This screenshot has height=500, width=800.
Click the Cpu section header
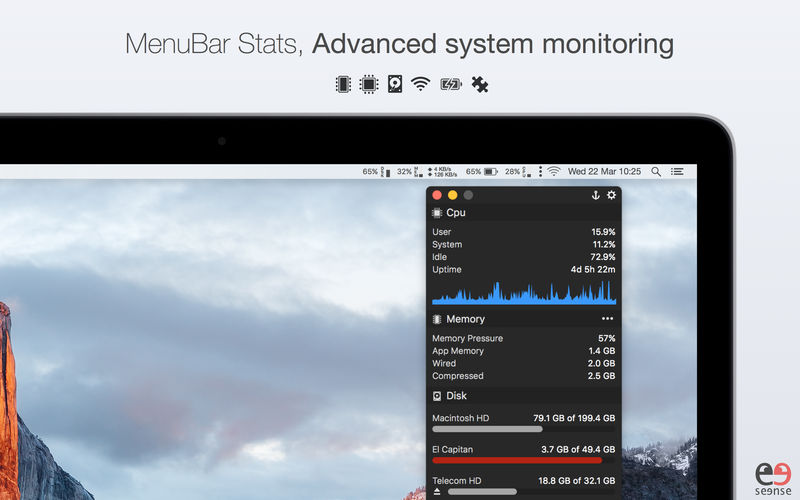[x=523, y=213]
